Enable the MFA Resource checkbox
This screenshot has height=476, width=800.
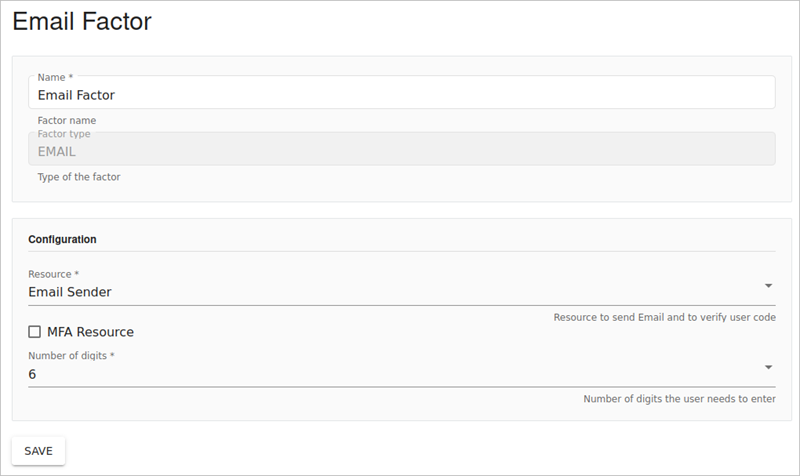35,332
